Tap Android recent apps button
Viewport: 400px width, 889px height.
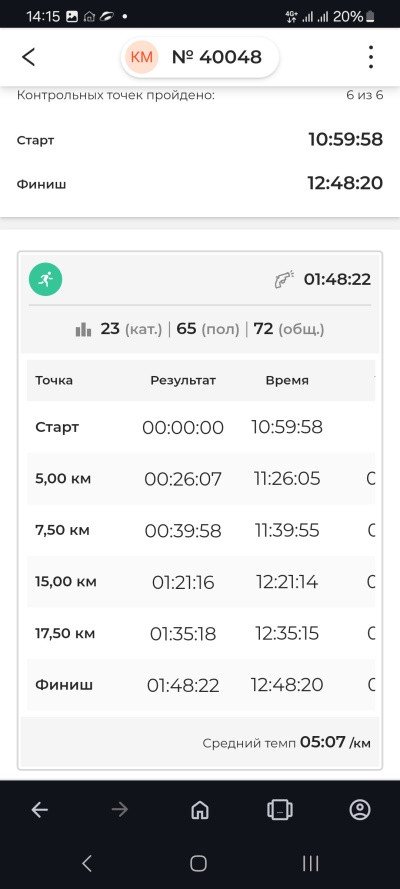click(x=310, y=863)
